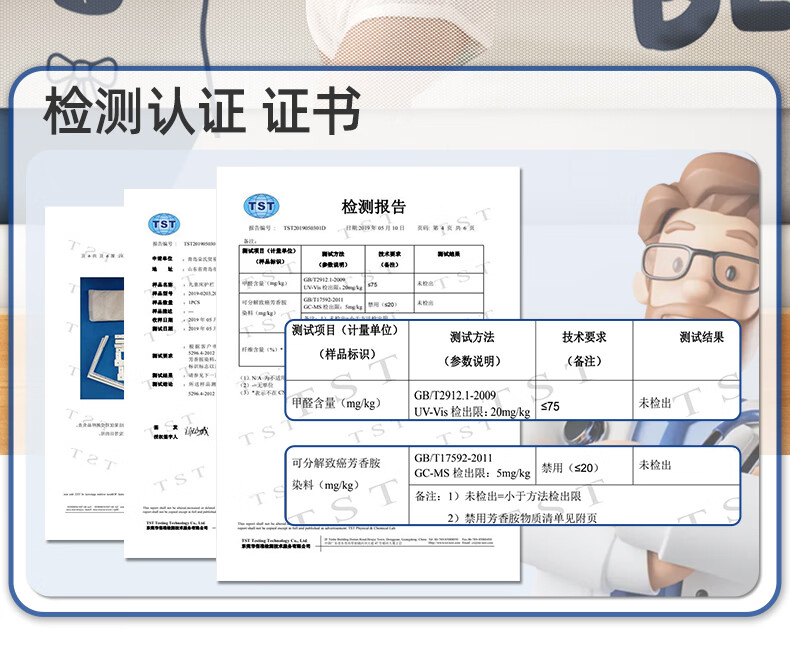
Task: Click the standard "GB/T2912.1-2009" in enlarged table
Action: (x=455, y=395)
